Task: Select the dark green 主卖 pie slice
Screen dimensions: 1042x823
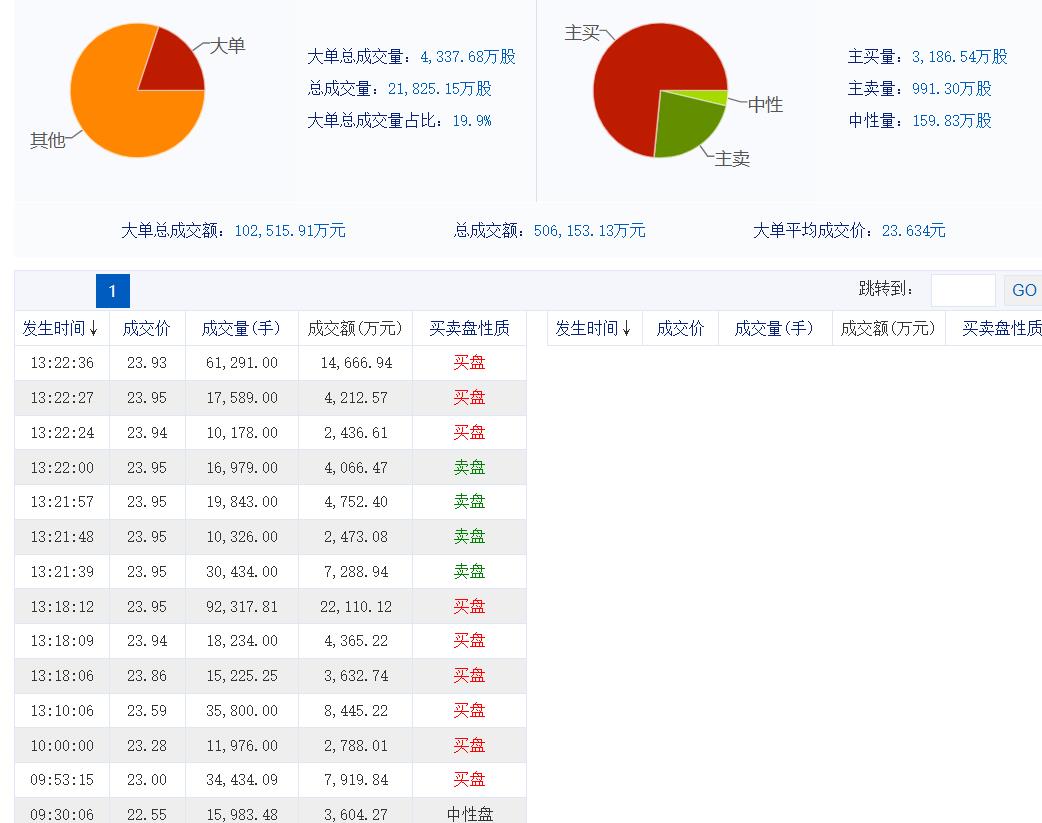Action: coord(684,125)
